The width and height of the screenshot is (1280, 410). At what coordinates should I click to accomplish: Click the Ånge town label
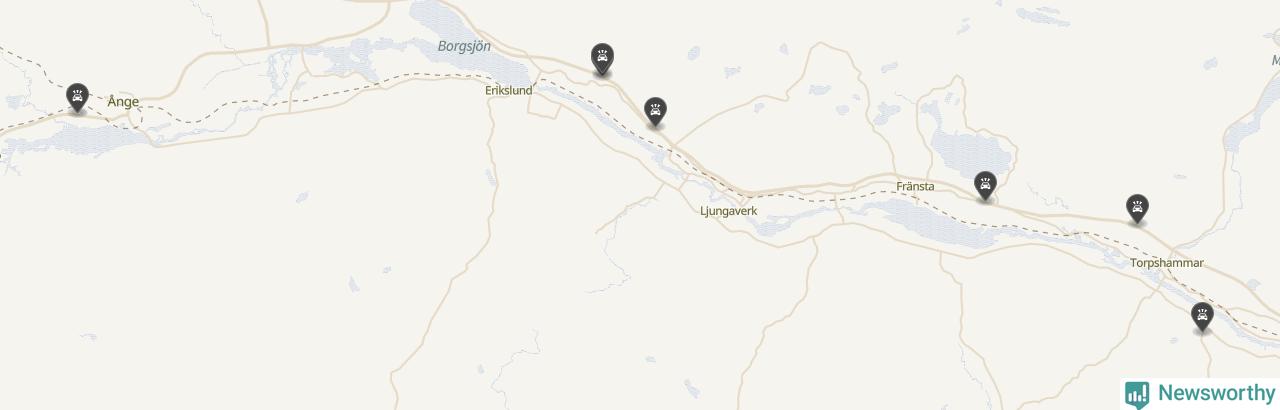coord(123,101)
